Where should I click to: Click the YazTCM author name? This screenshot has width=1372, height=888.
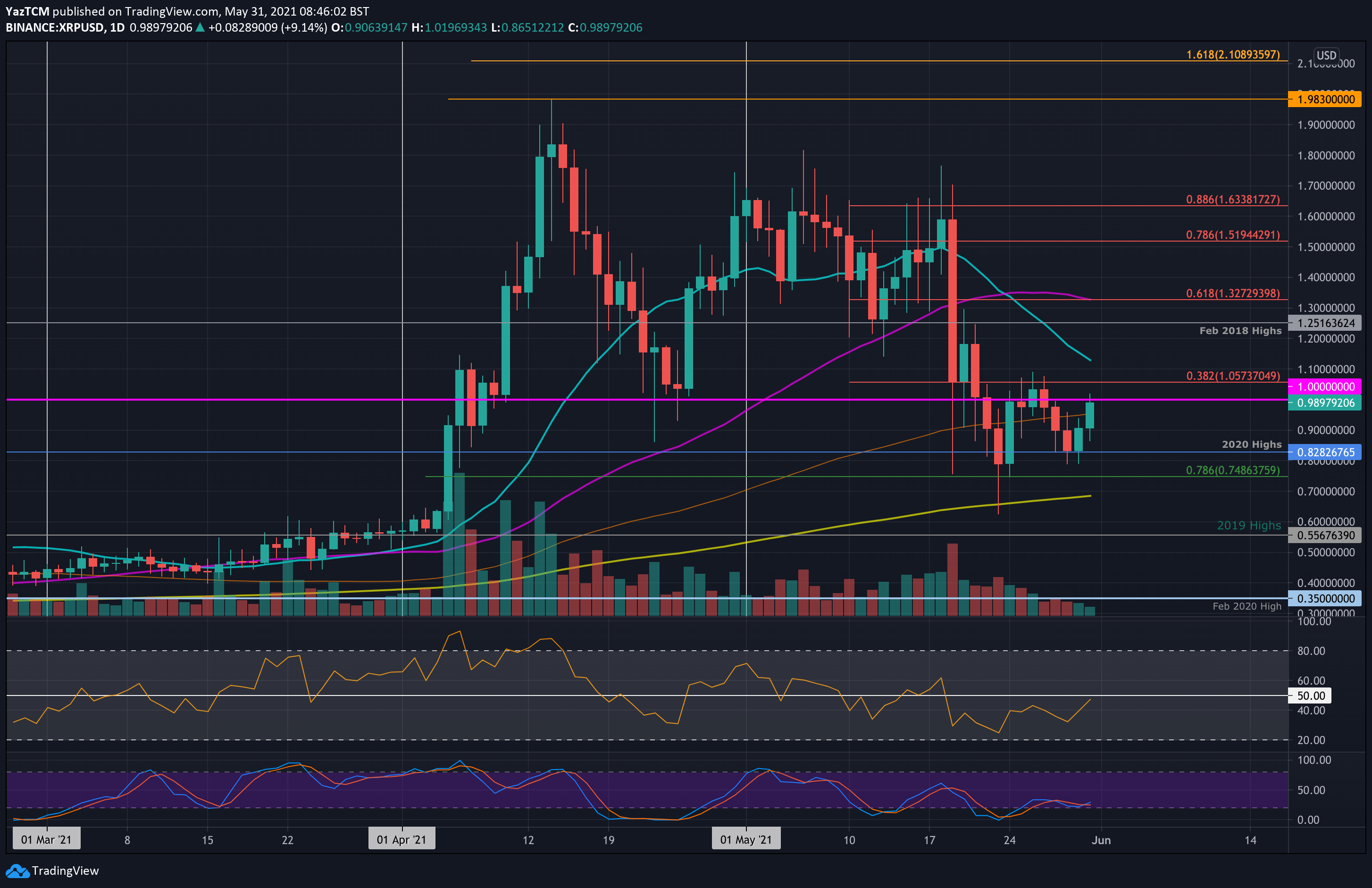click(x=27, y=11)
